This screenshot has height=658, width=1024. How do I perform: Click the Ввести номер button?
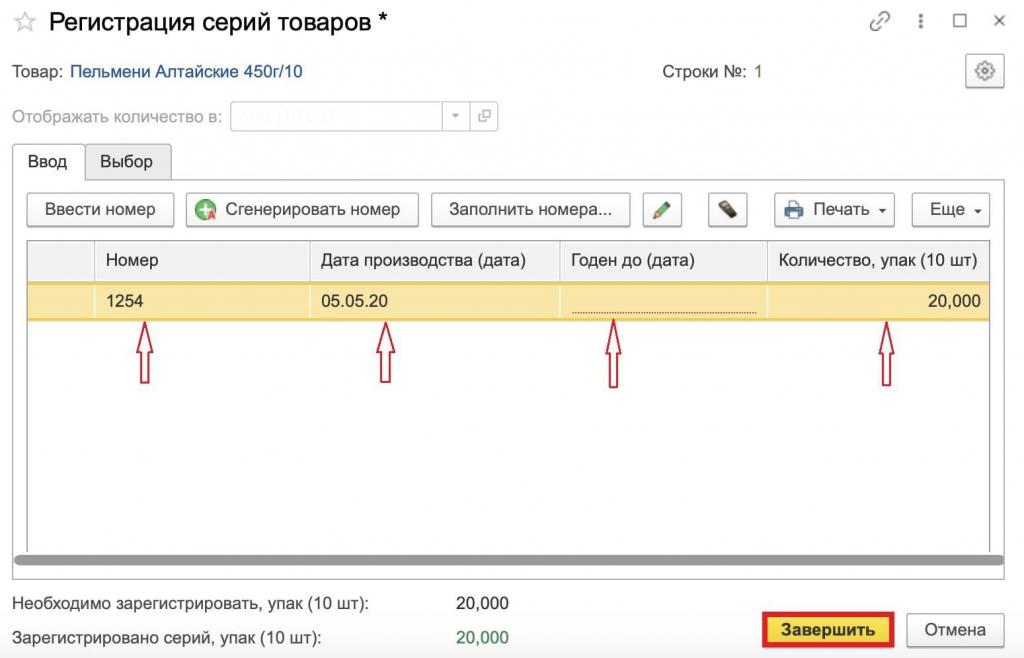(x=100, y=210)
